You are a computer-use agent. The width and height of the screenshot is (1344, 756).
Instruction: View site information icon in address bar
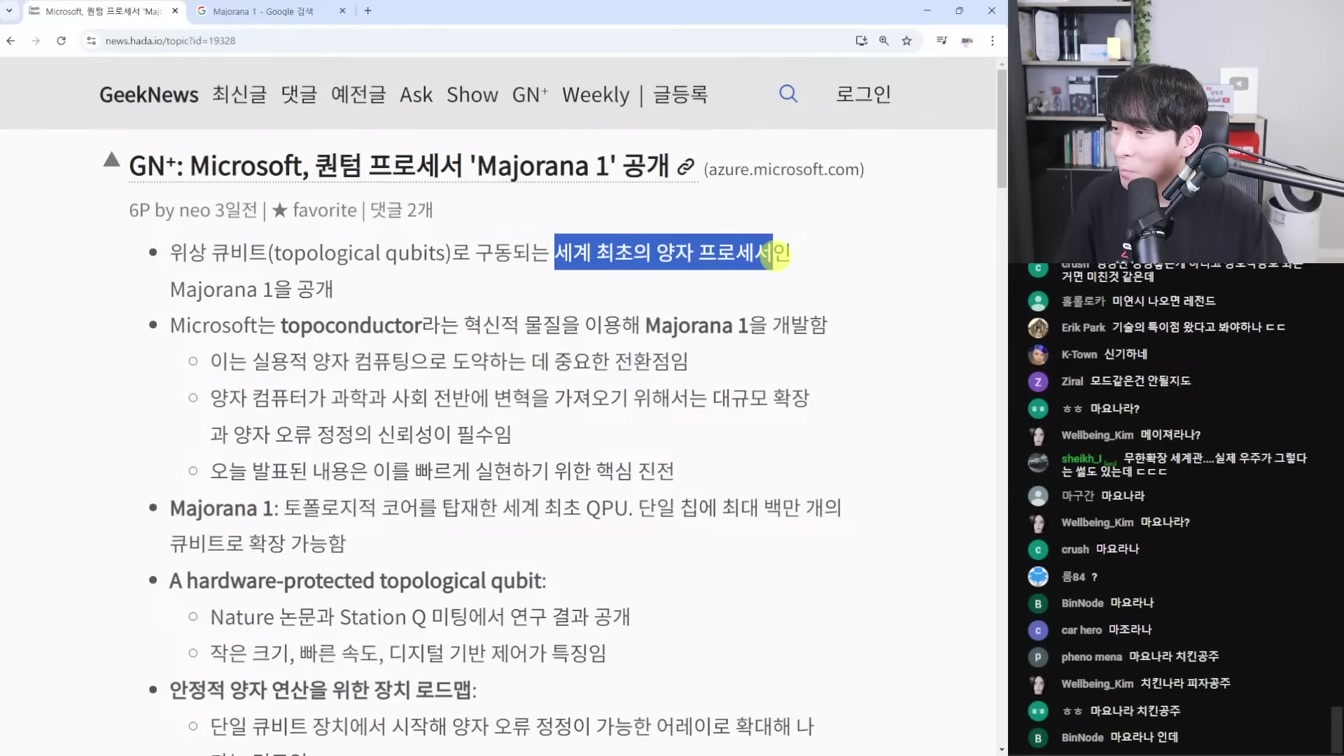click(91, 41)
